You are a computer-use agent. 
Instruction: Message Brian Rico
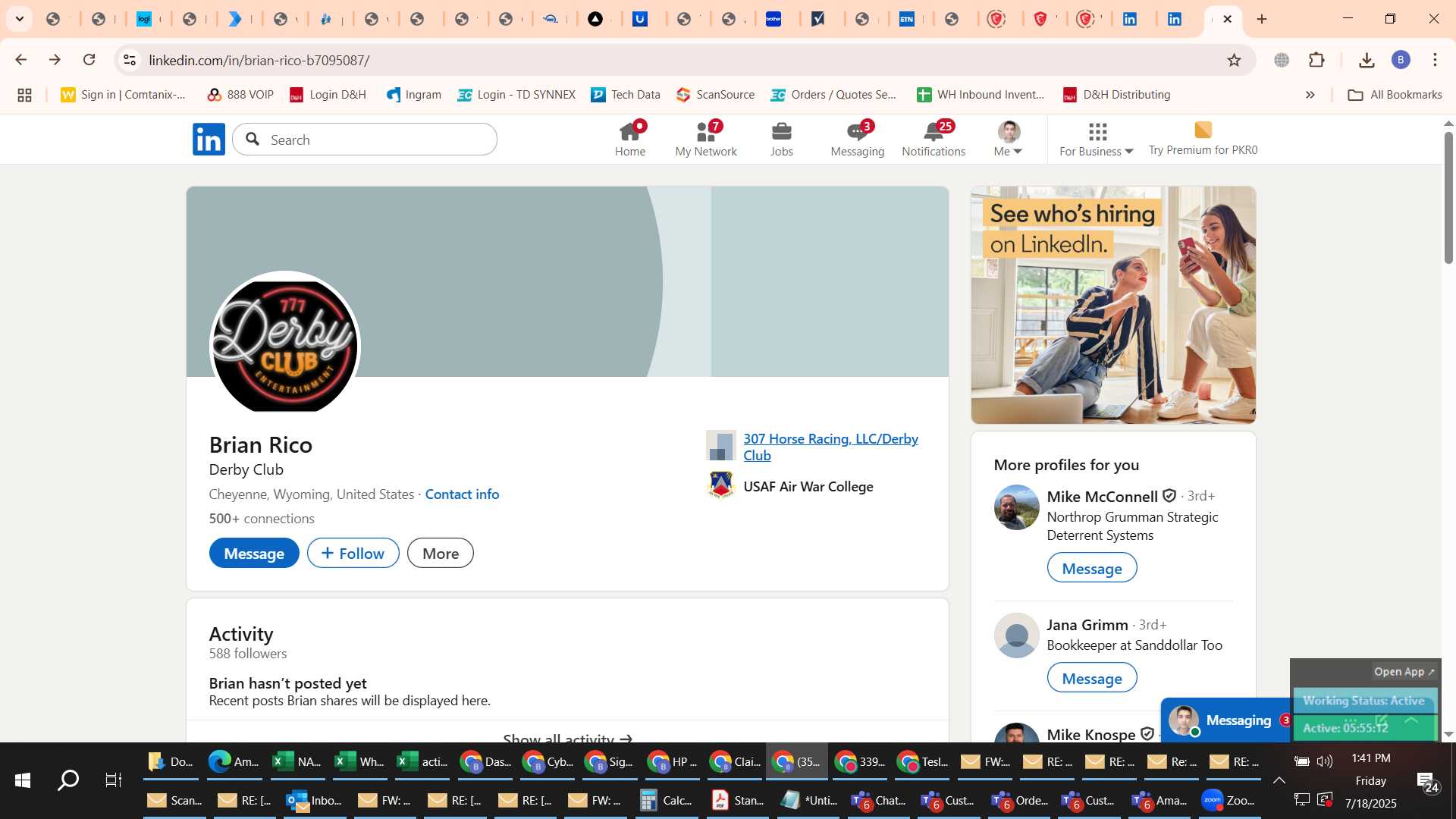click(x=254, y=554)
